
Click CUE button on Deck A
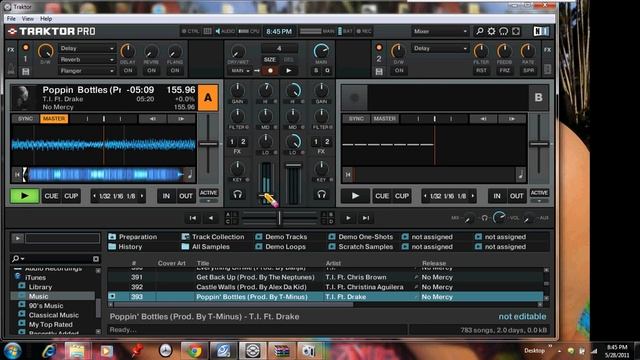click(51, 196)
